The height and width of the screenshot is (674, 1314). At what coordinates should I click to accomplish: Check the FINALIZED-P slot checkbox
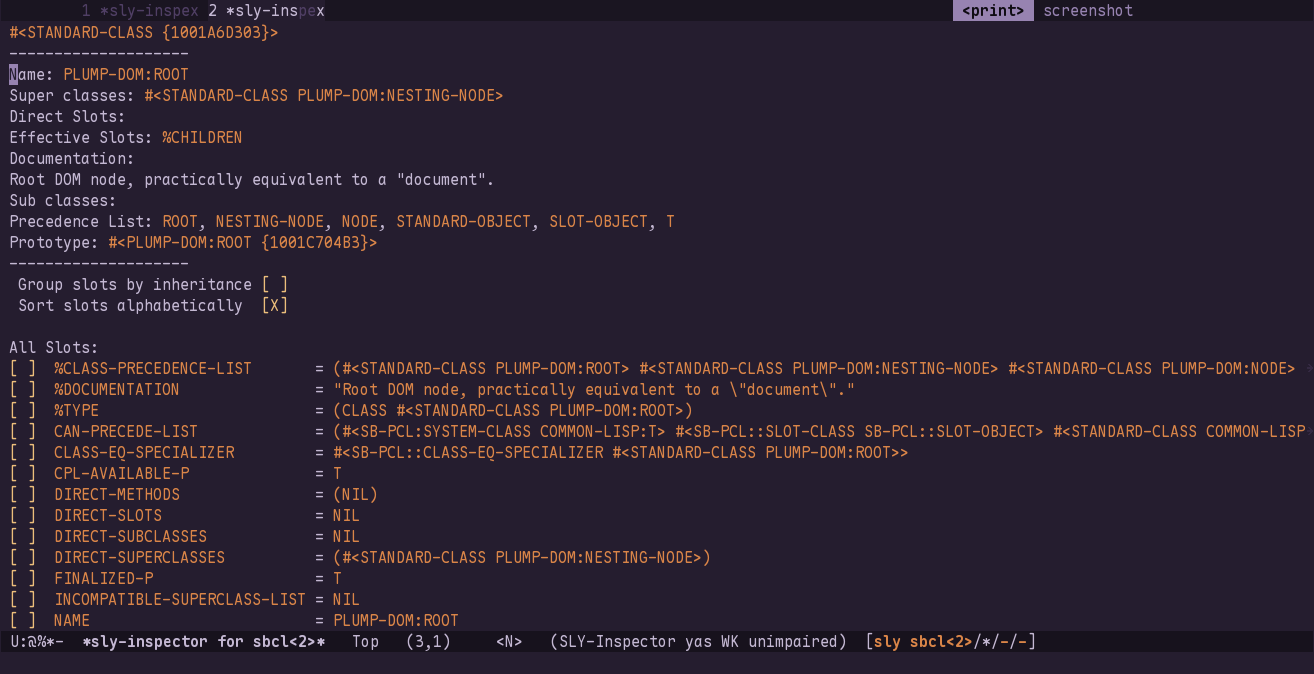point(23,579)
